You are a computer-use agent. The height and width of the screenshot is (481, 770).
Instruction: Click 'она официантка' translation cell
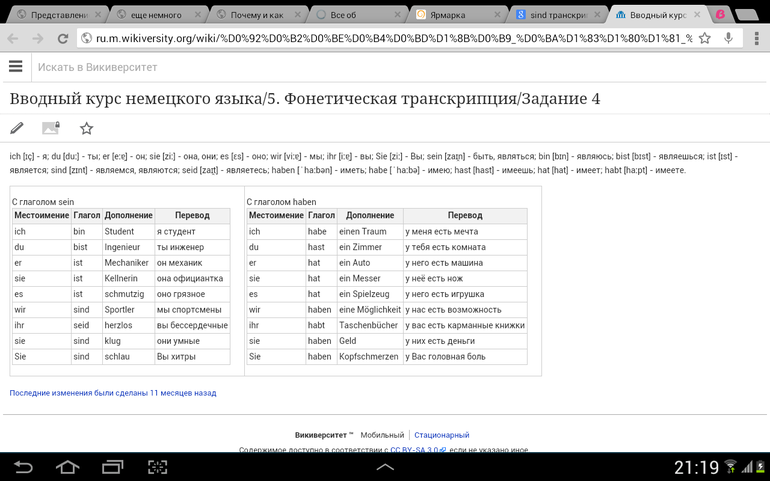point(192,279)
